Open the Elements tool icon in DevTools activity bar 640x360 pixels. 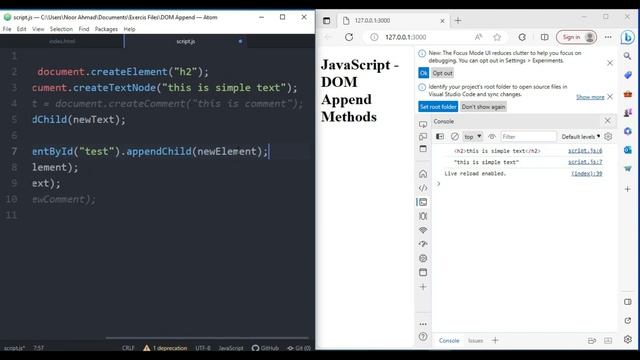click(x=423, y=188)
